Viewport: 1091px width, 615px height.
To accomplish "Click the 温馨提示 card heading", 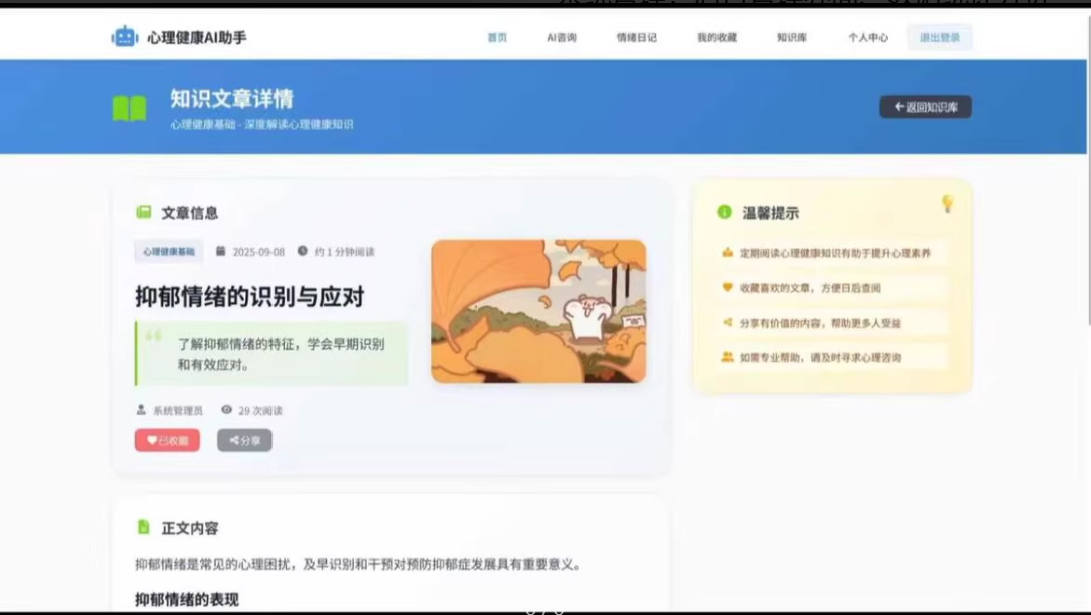I will (770, 213).
